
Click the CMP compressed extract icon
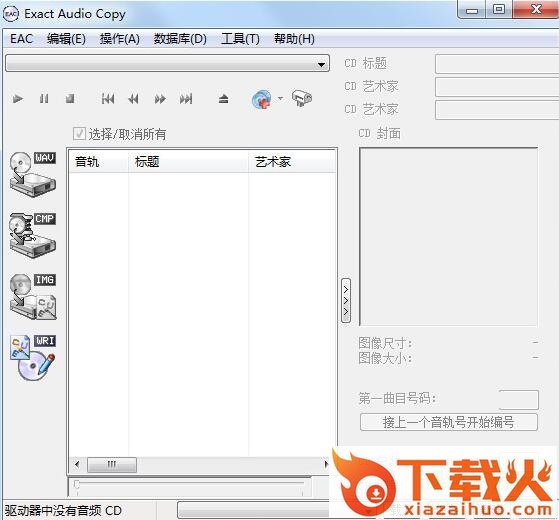coord(33,235)
